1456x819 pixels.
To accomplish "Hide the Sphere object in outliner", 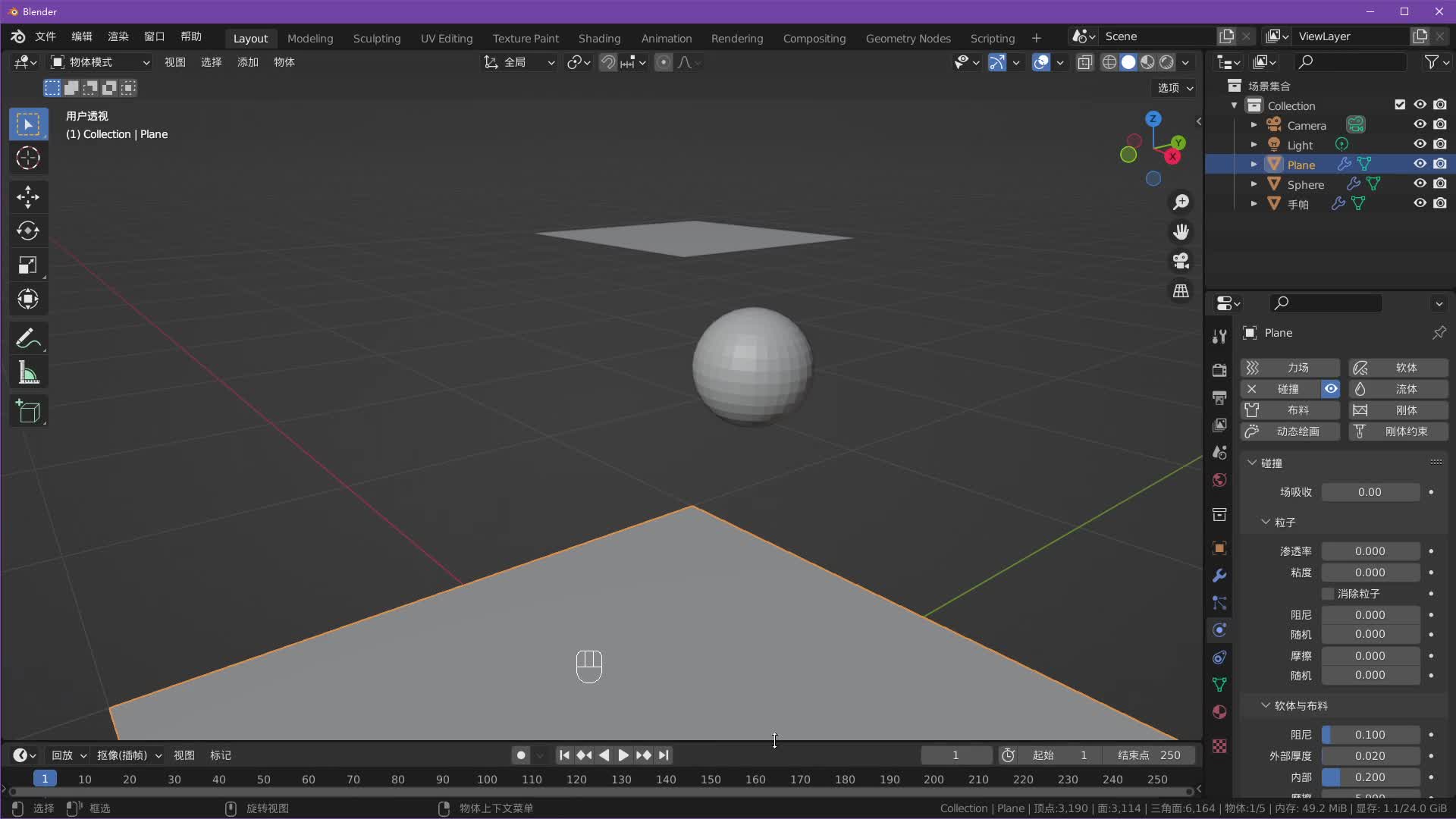I will [x=1420, y=184].
